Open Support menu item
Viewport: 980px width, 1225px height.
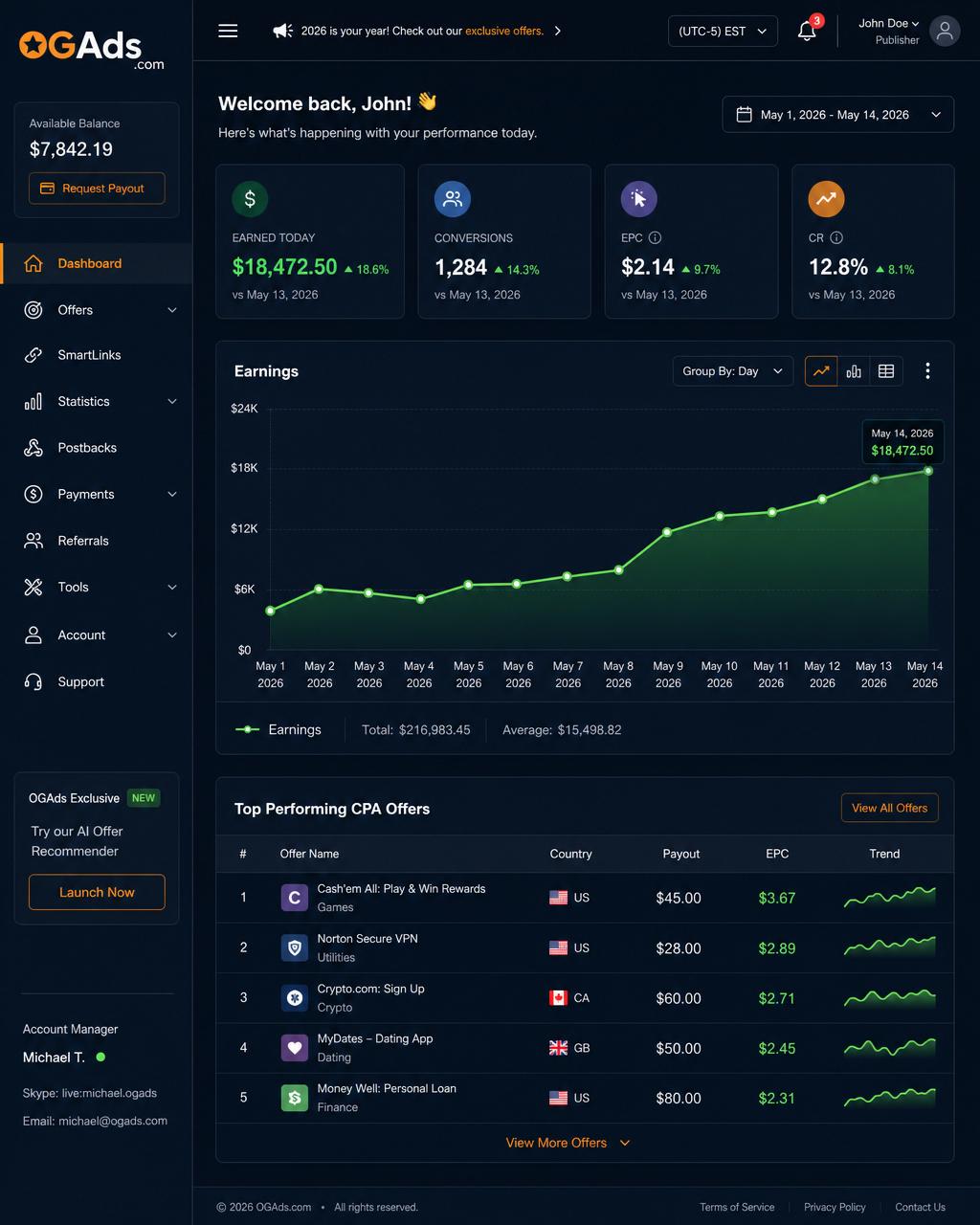point(96,681)
